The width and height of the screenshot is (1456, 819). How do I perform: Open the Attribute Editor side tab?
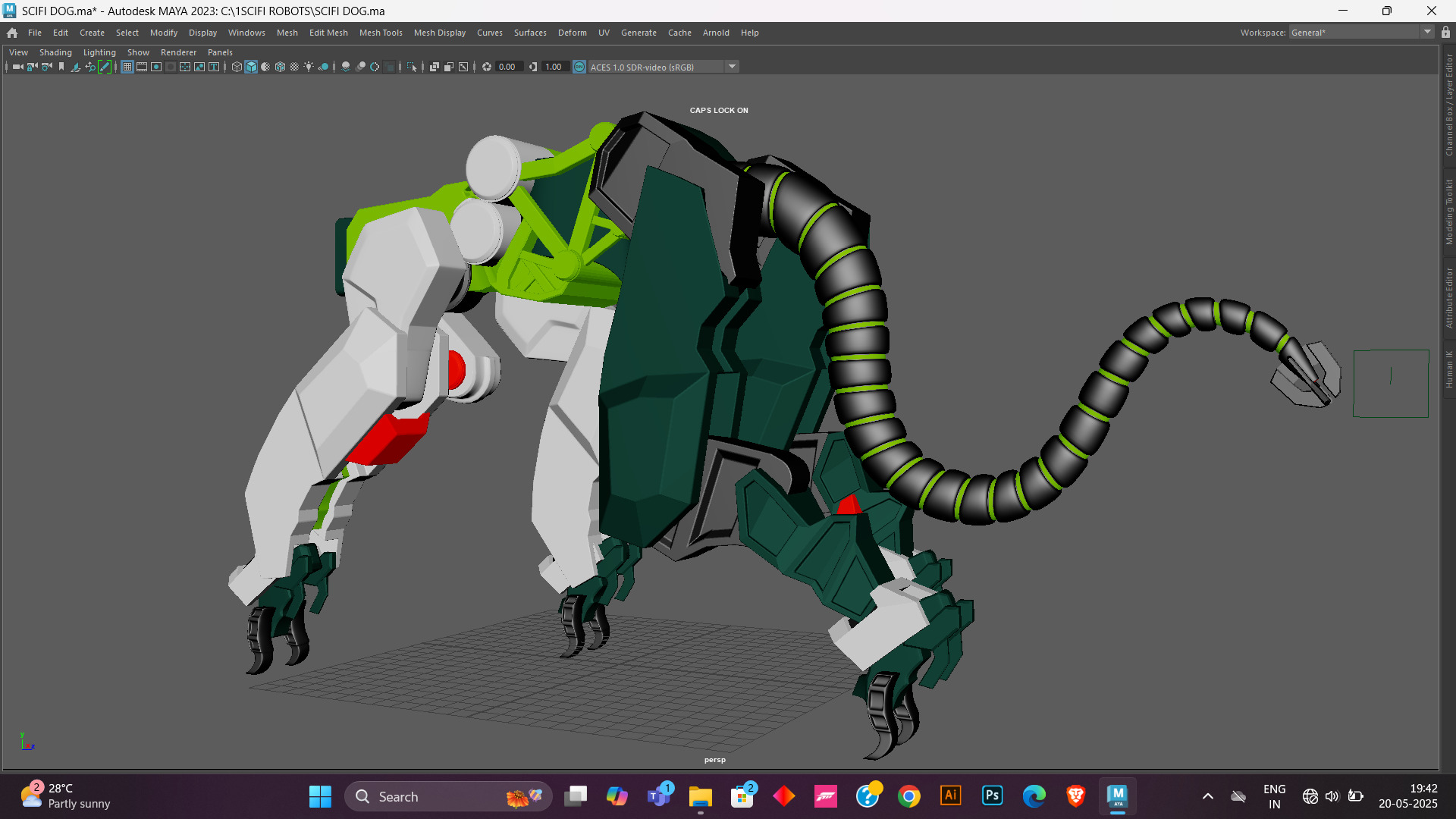(1448, 297)
